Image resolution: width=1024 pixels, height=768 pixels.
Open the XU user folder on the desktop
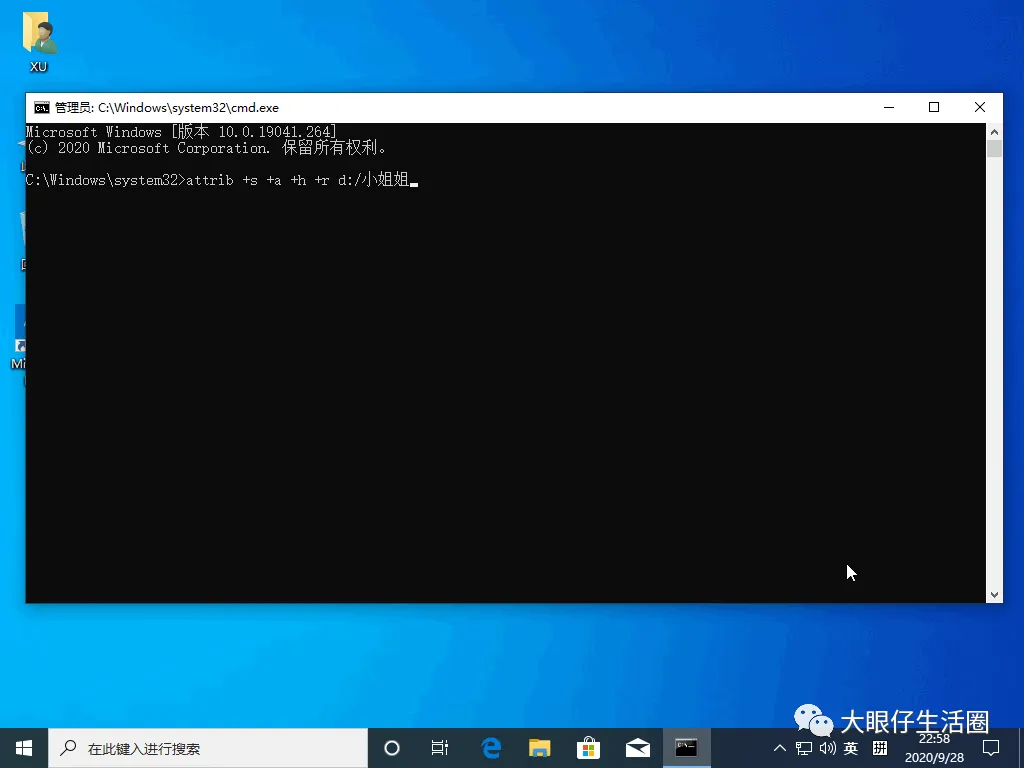[38, 35]
